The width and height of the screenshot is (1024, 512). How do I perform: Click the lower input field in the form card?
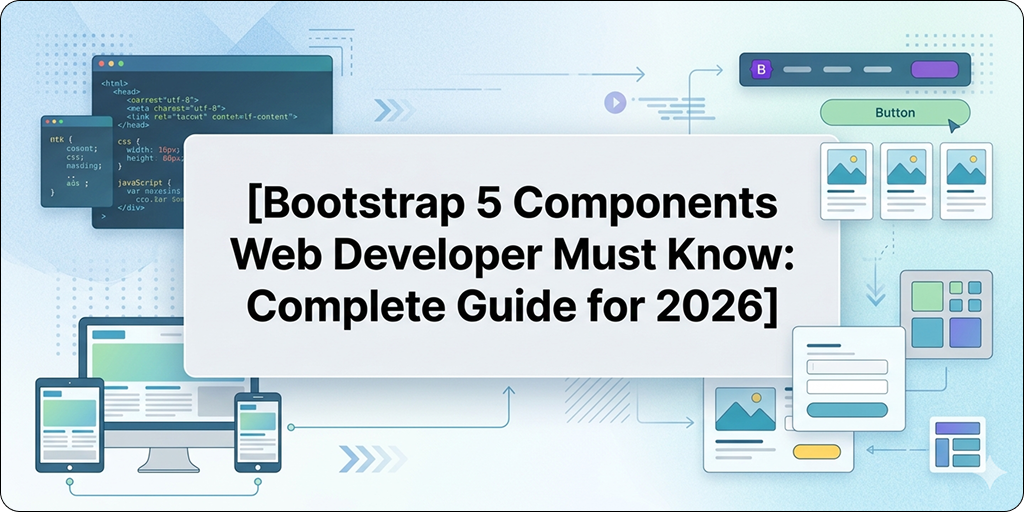click(x=847, y=387)
